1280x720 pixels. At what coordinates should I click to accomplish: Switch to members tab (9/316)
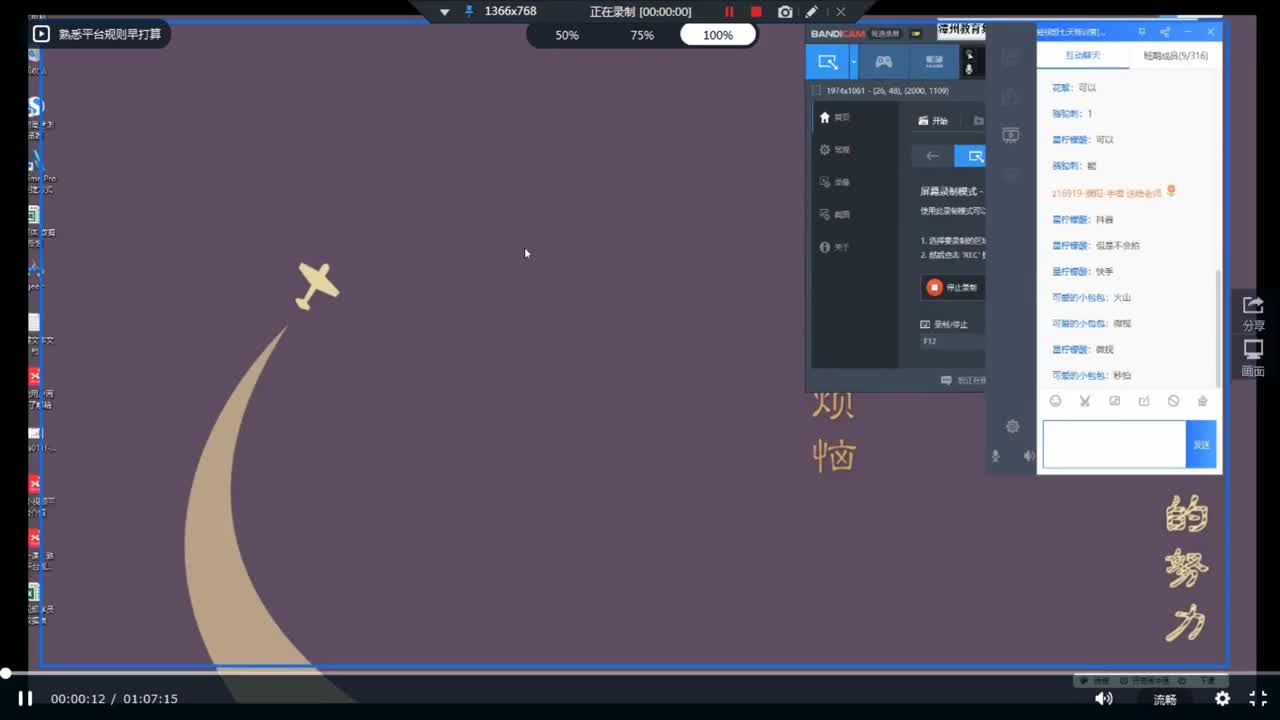click(1176, 56)
